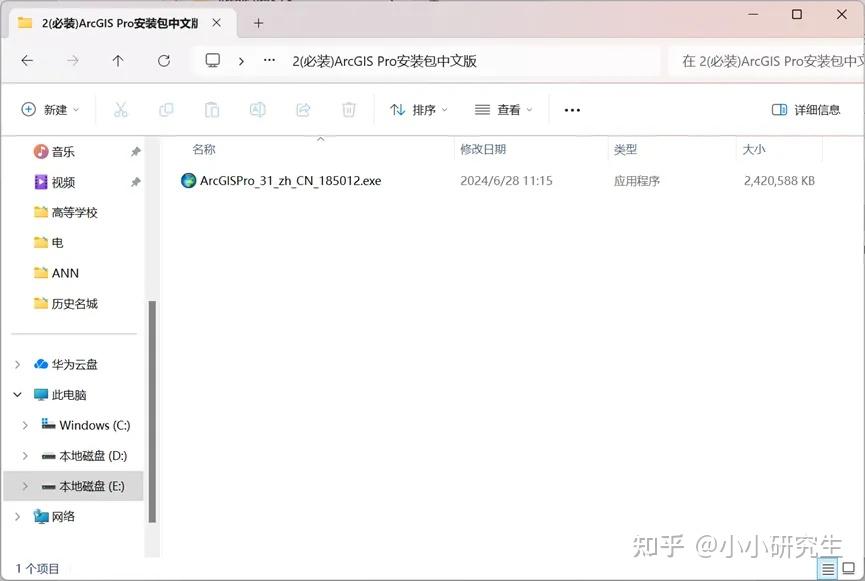Viewport: 865px width, 581px height.
Task: Click breadcrumb chevron after computer icon
Action: point(241,61)
